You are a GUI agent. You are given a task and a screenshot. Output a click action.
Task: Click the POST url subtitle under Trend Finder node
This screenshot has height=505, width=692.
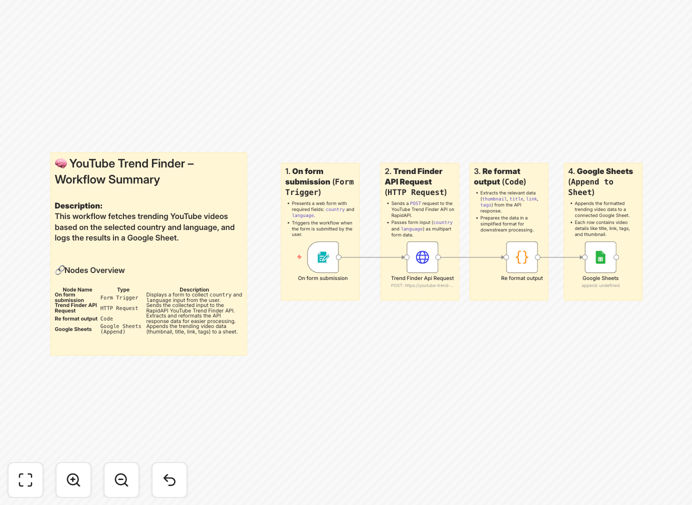[x=422, y=286]
